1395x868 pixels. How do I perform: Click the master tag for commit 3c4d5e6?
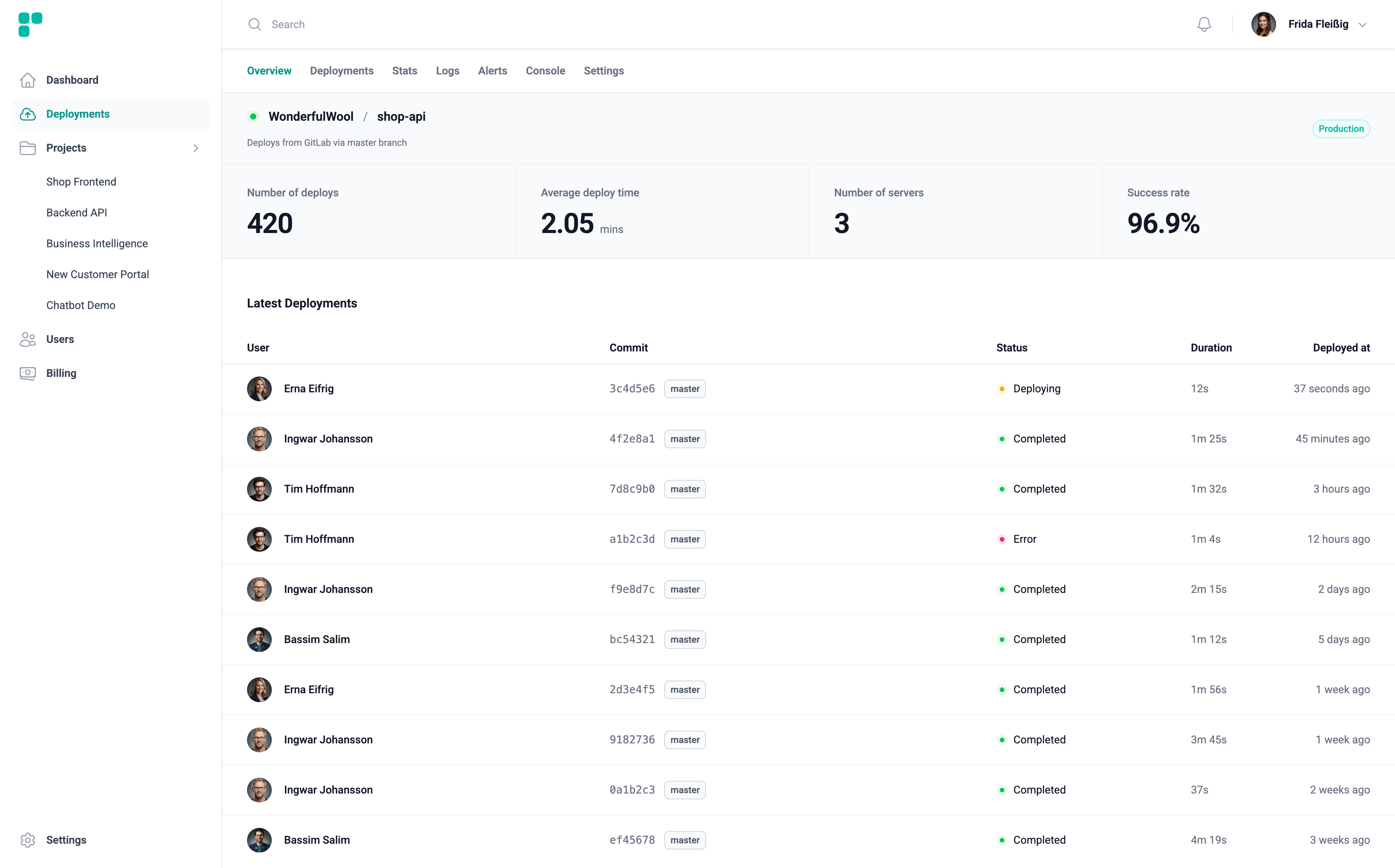[x=685, y=388]
